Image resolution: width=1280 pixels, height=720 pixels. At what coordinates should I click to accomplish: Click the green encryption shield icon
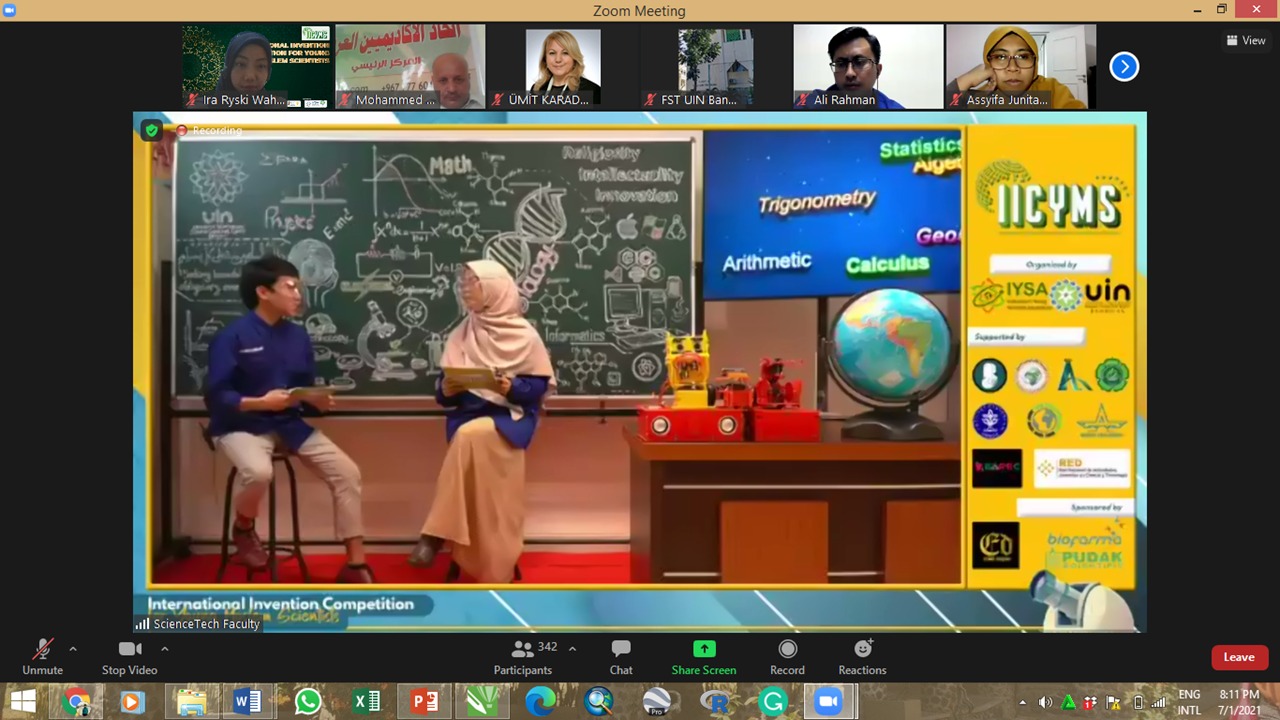pos(151,130)
